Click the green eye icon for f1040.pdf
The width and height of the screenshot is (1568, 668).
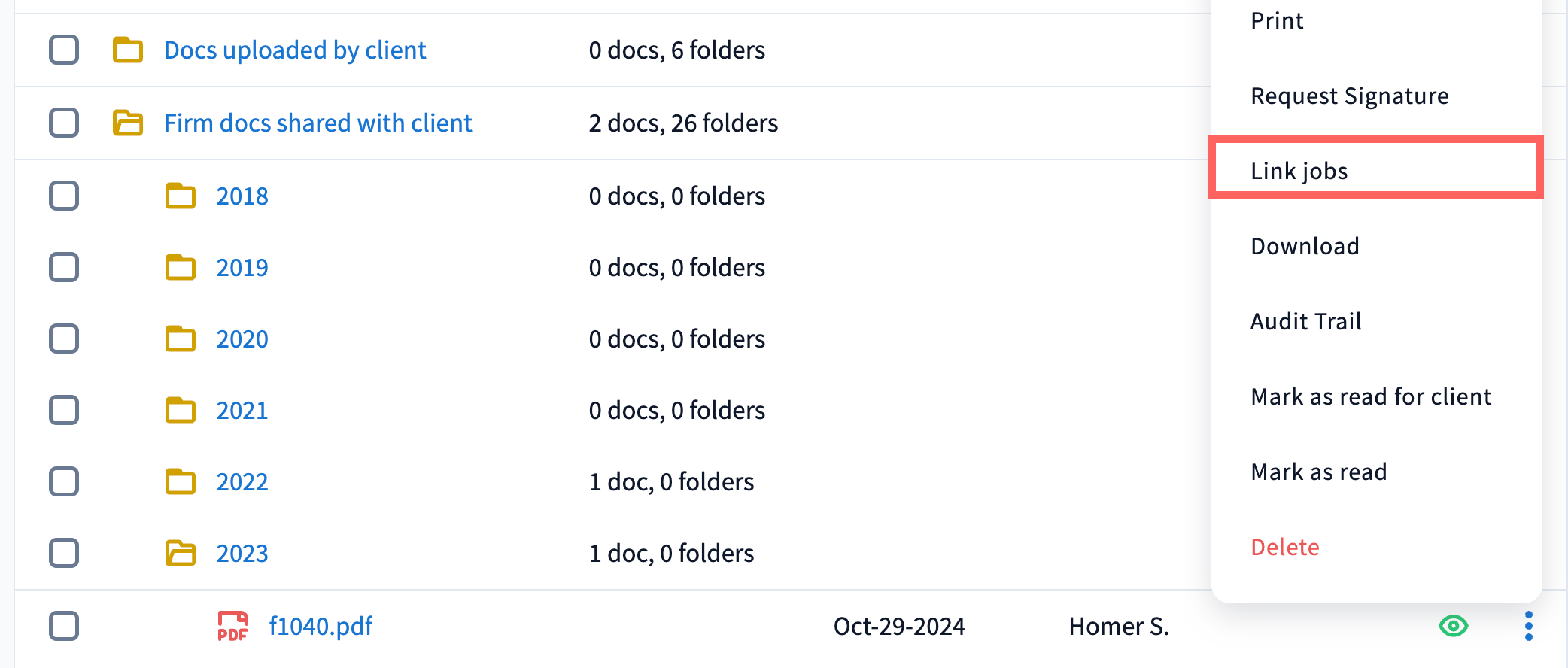tap(1453, 626)
